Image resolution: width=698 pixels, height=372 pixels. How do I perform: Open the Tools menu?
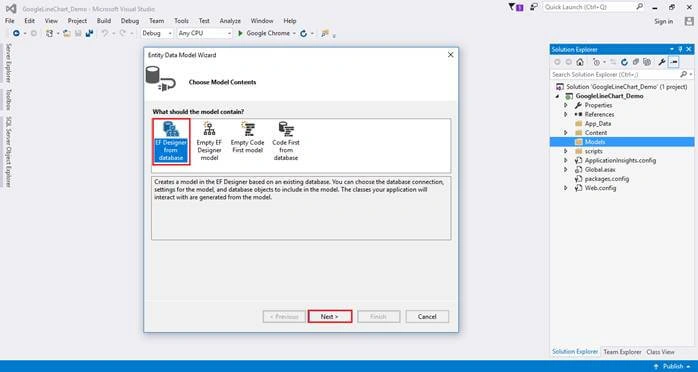(182, 21)
